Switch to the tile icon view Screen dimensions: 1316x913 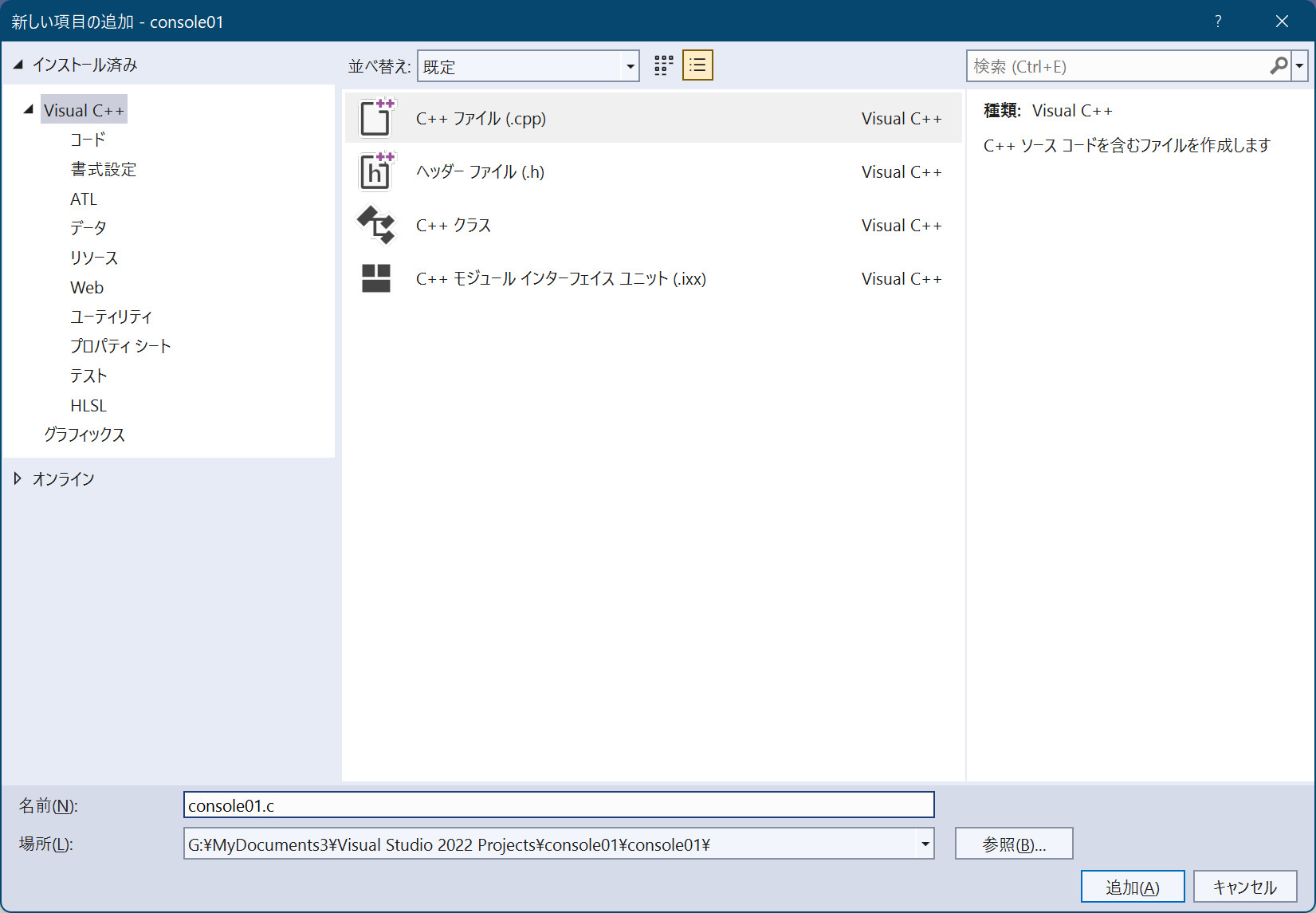[x=663, y=65]
